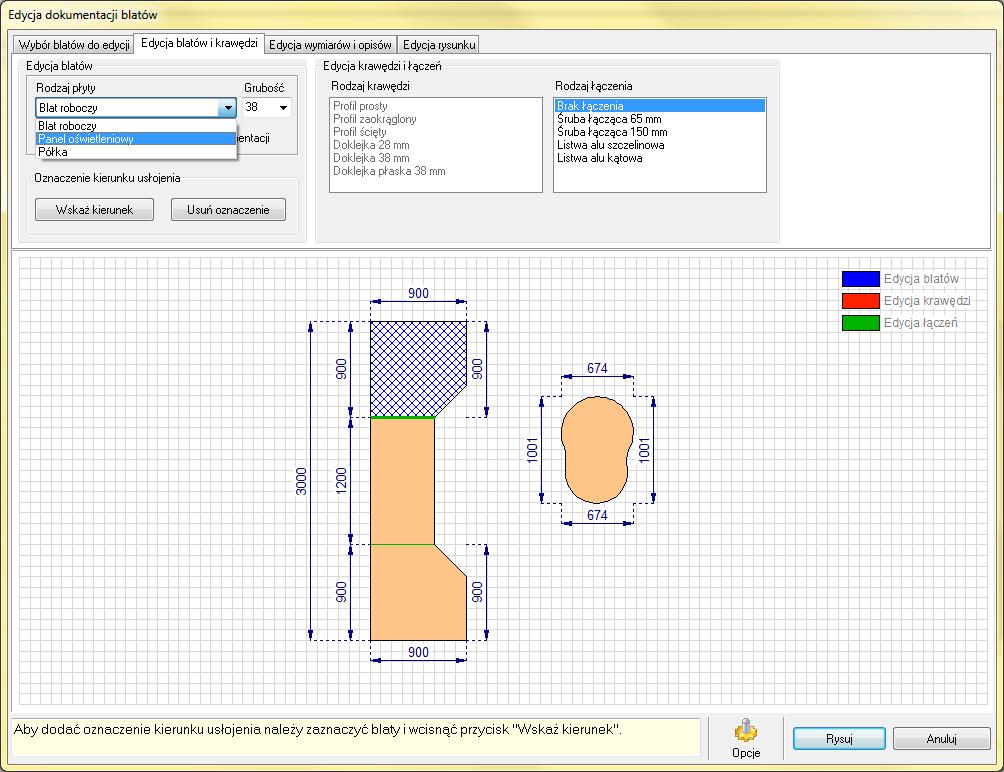Open Edycja wymiarów i opisów tab
This screenshot has width=1004, height=772.
pyautogui.click(x=330, y=45)
